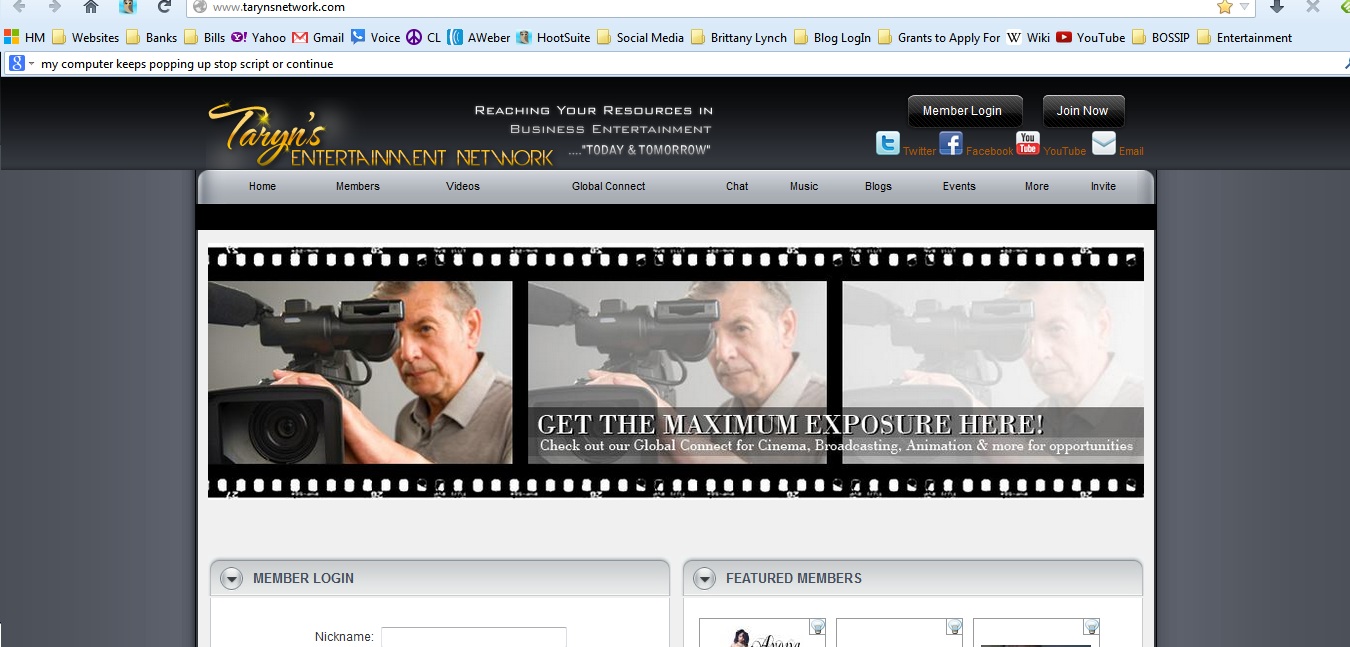
Task: Open the browser downloads arrow icon
Action: click(x=1277, y=7)
